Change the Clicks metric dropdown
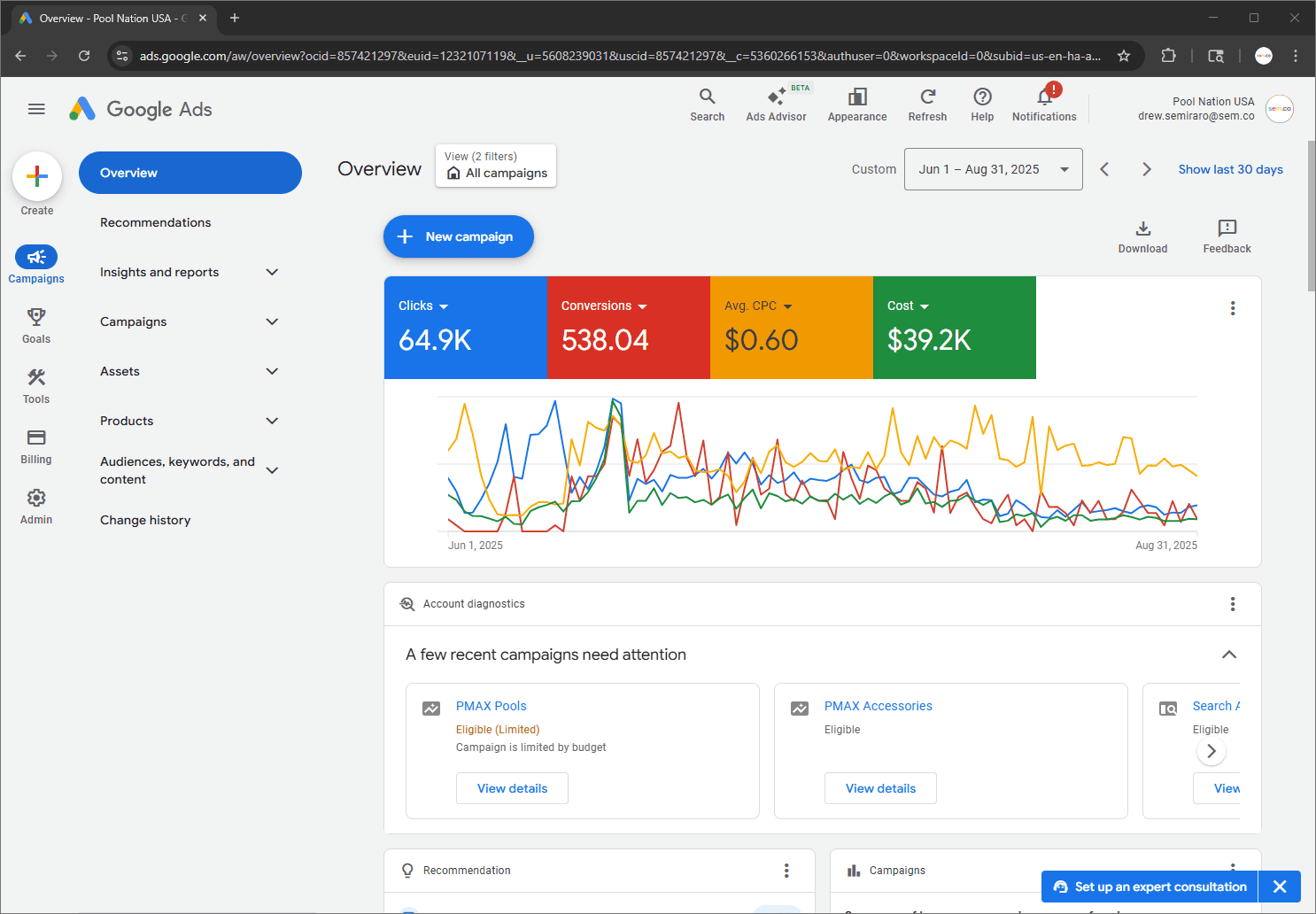 [x=423, y=306]
